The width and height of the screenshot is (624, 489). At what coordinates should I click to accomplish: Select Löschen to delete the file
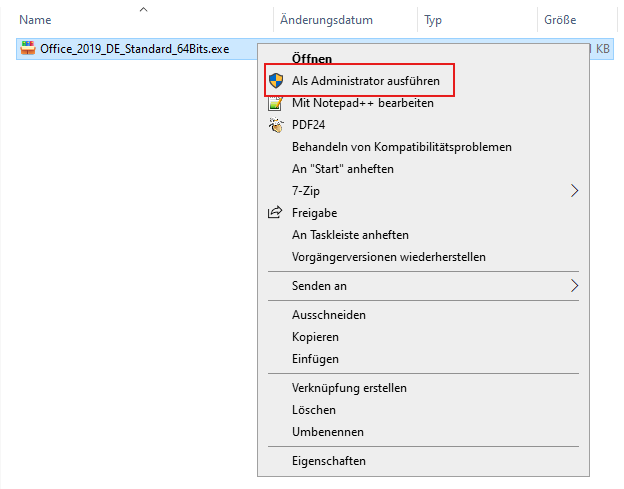(313, 410)
